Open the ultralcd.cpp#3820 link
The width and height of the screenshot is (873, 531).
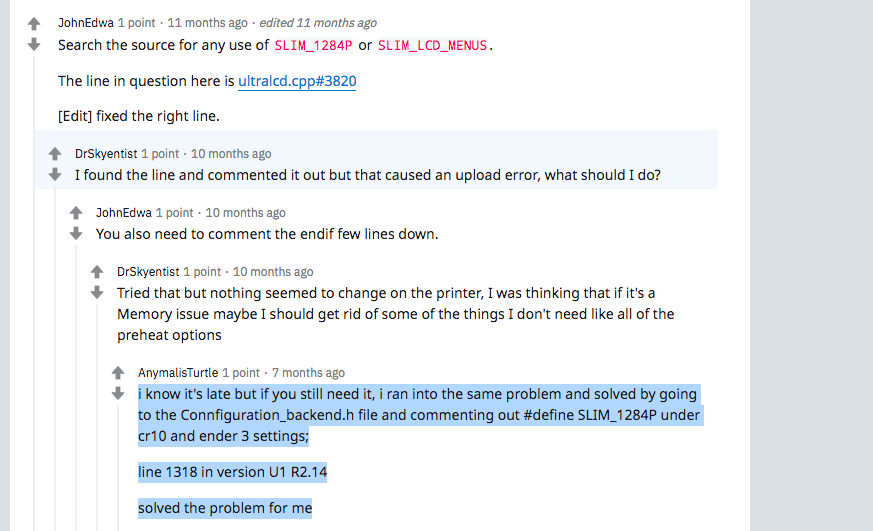297,81
